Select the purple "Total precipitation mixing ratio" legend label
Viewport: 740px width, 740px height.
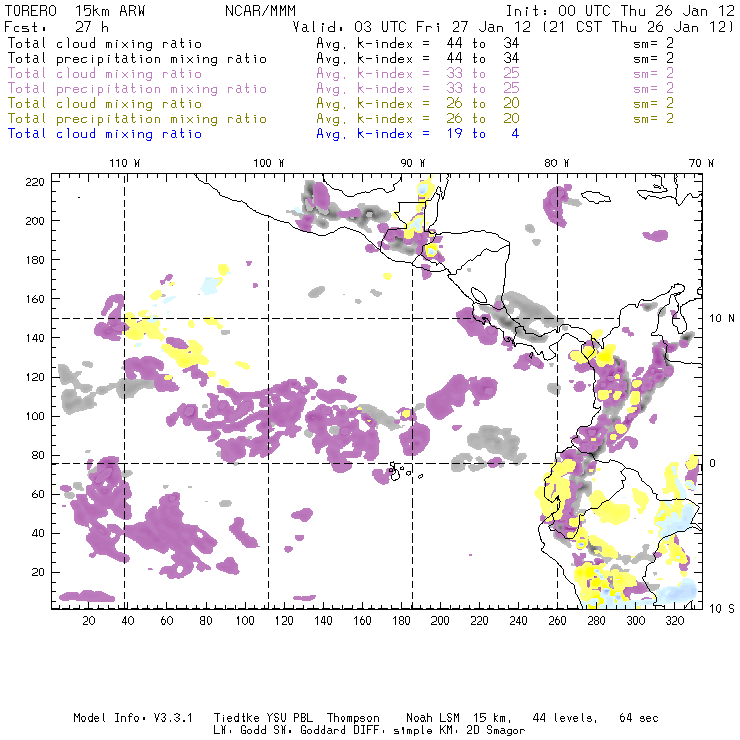(137, 89)
